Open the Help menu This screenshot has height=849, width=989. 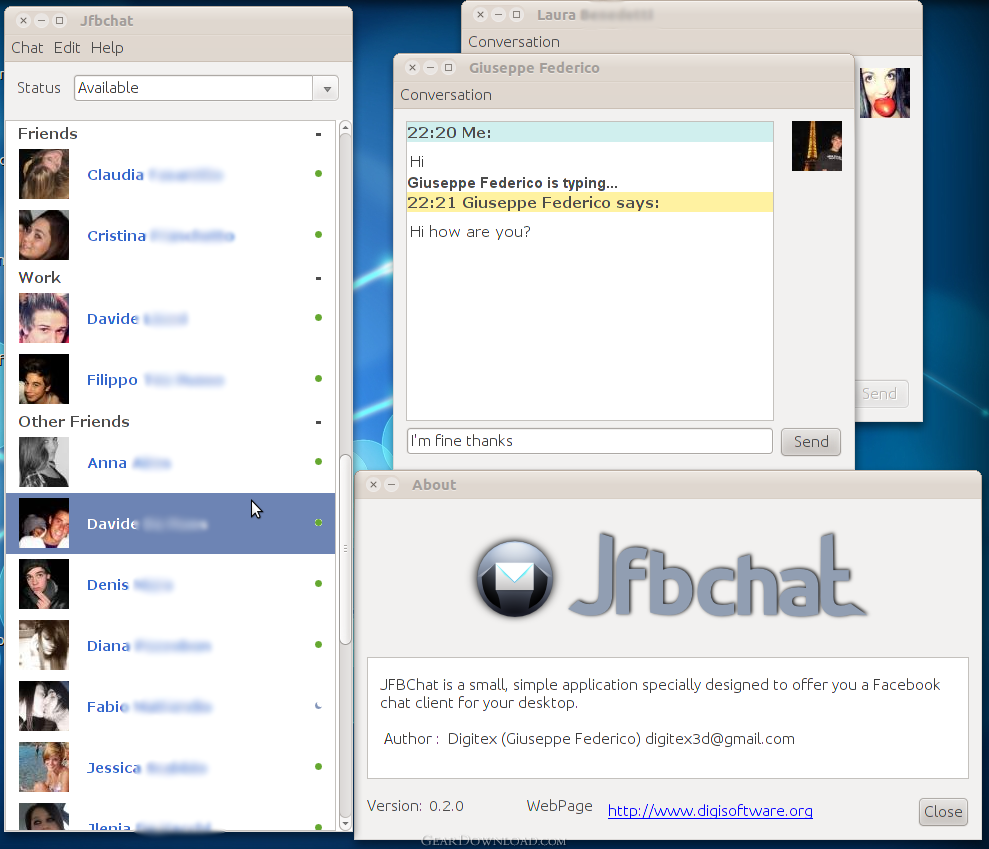pyautogui.click(x=107, y=48)
